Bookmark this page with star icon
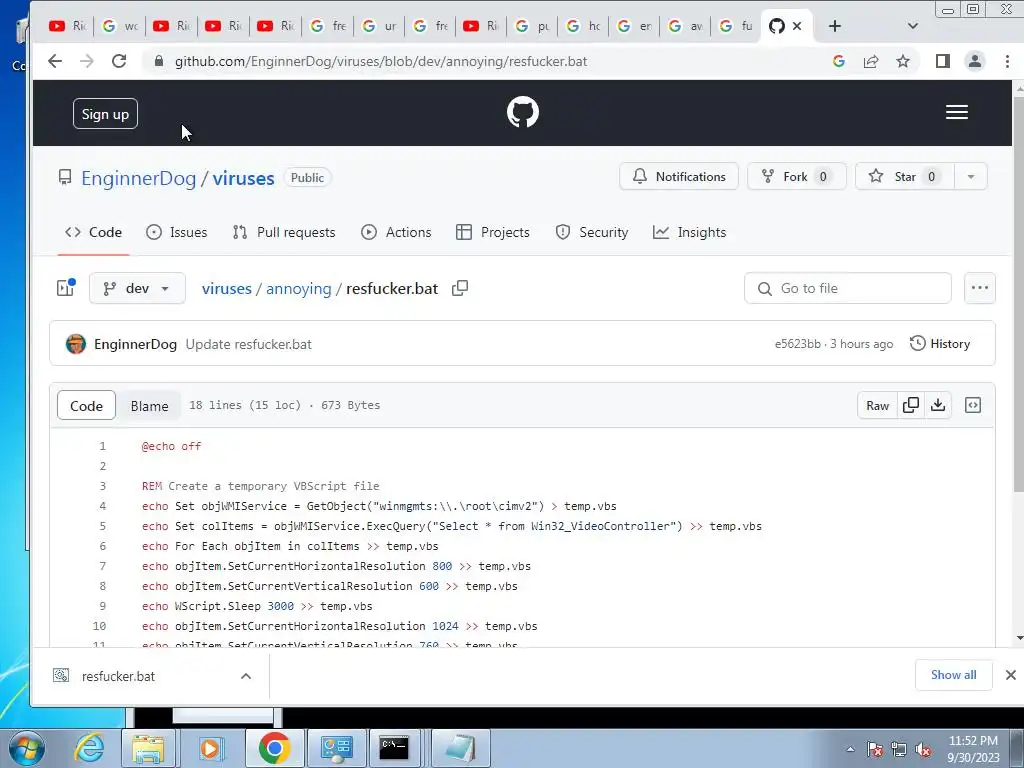Screen dimensions: 1024x768 pos(903,61)
